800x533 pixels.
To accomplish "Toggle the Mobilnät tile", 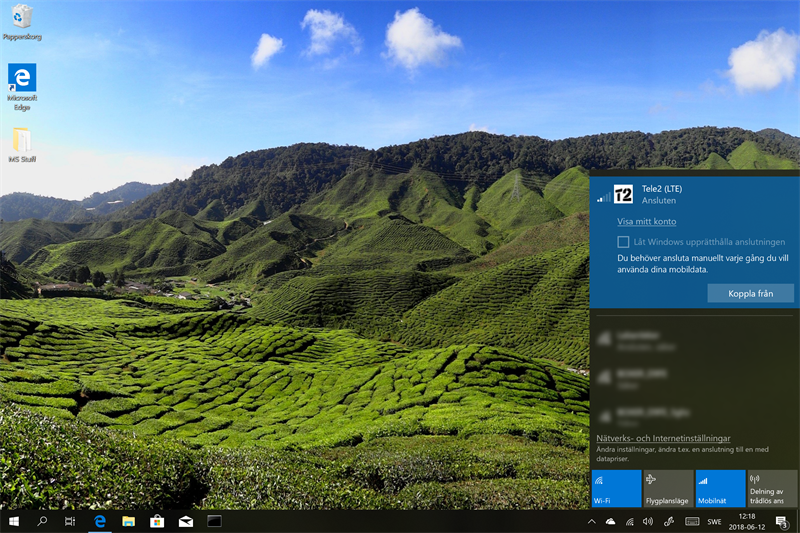I will [720, 488].
